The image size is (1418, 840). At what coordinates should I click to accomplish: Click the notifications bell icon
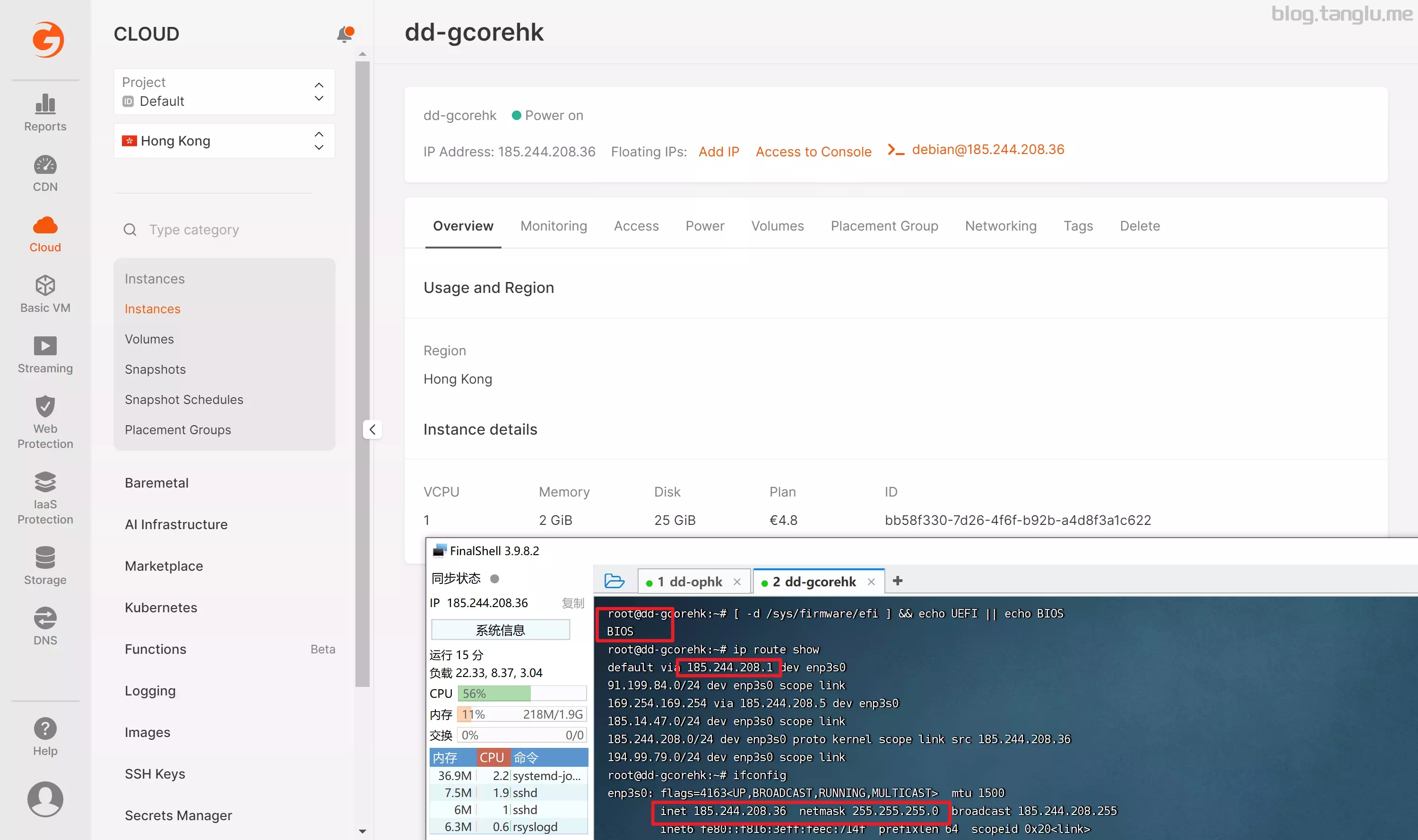click(x=344, y=34)
